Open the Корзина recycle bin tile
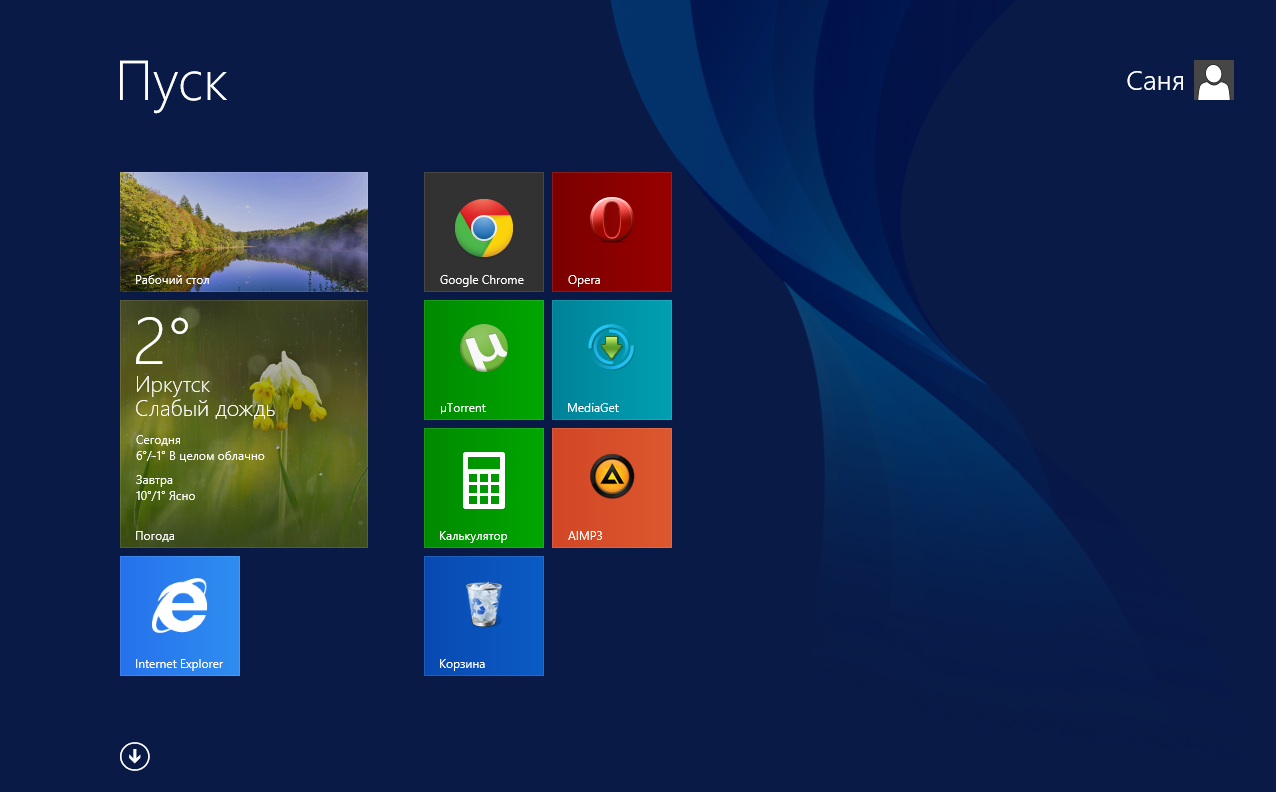 coord(484,616)
